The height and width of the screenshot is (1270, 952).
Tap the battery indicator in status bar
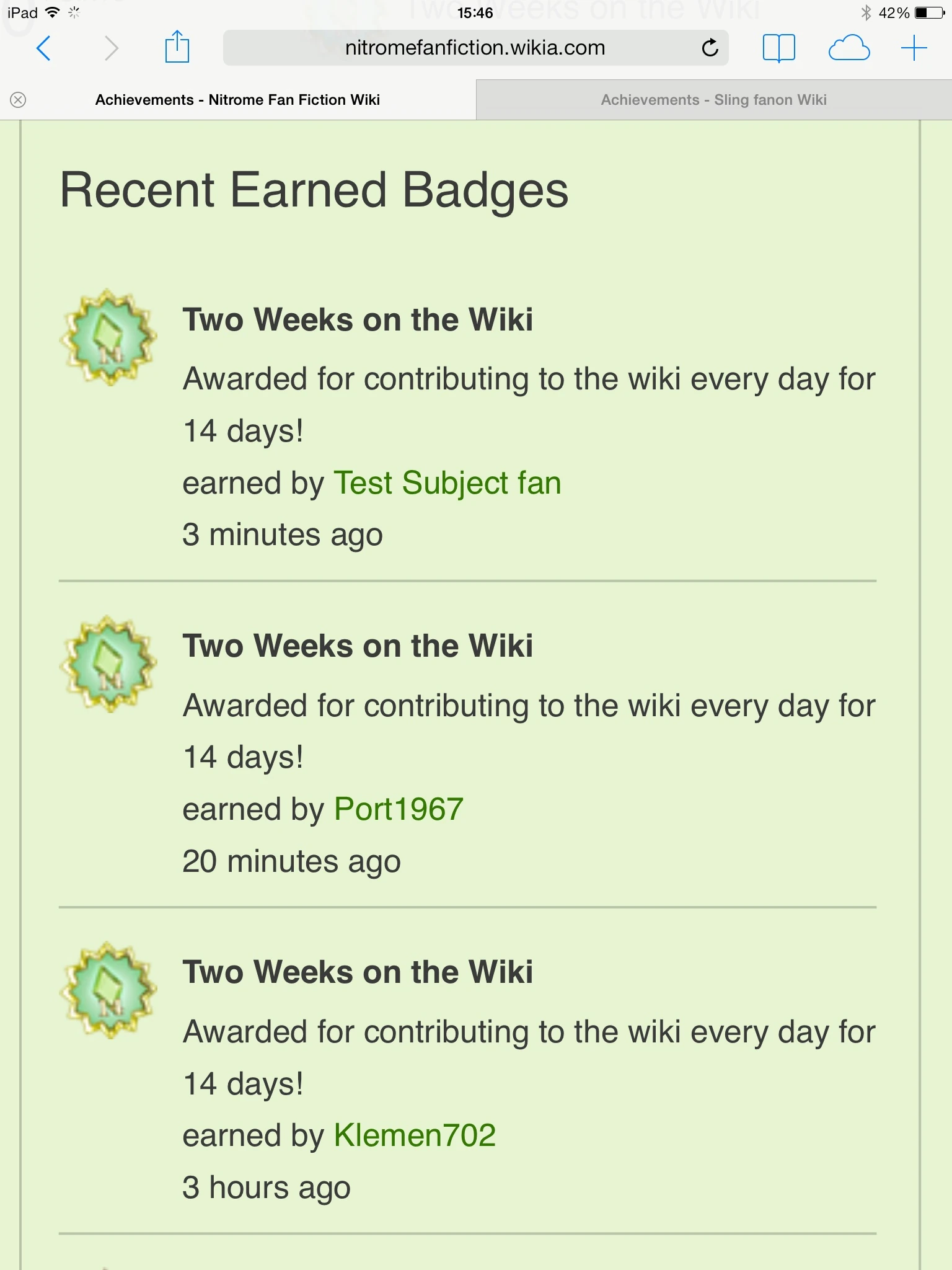pos(929,12)
